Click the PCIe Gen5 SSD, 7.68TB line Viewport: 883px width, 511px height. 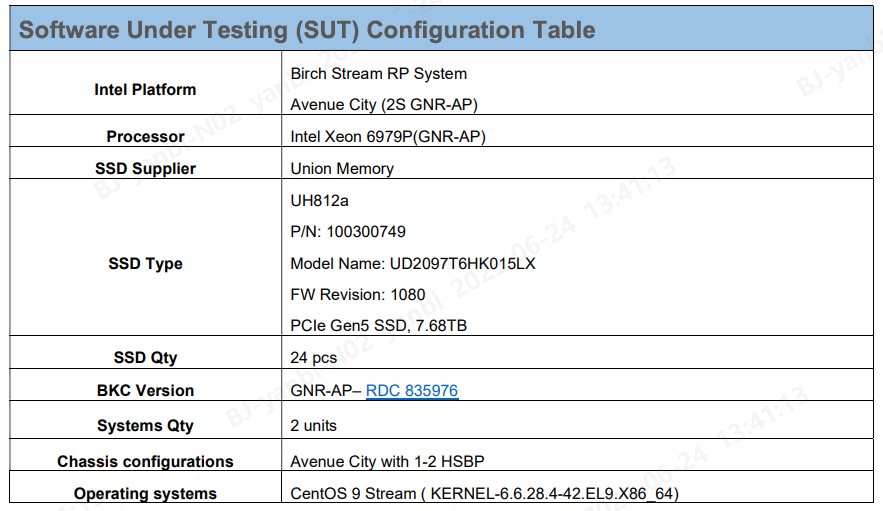(378, 326)
